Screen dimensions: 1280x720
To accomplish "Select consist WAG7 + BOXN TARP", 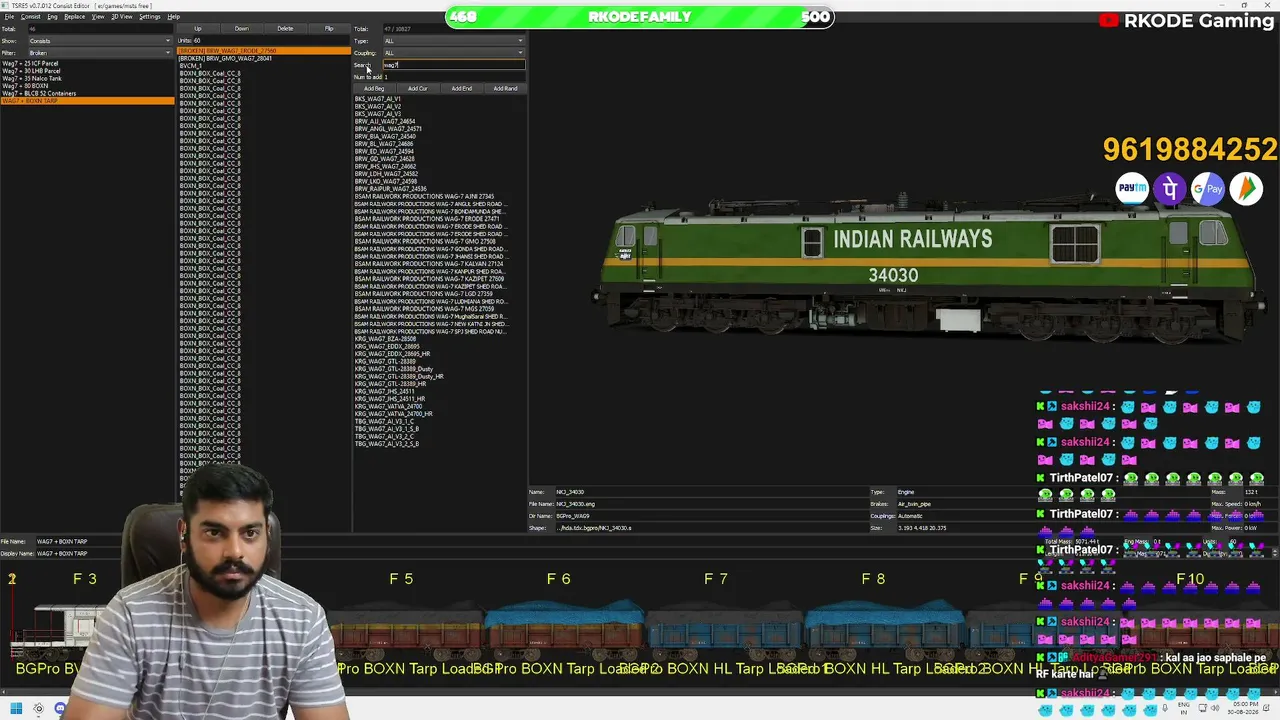I will 88,101.
